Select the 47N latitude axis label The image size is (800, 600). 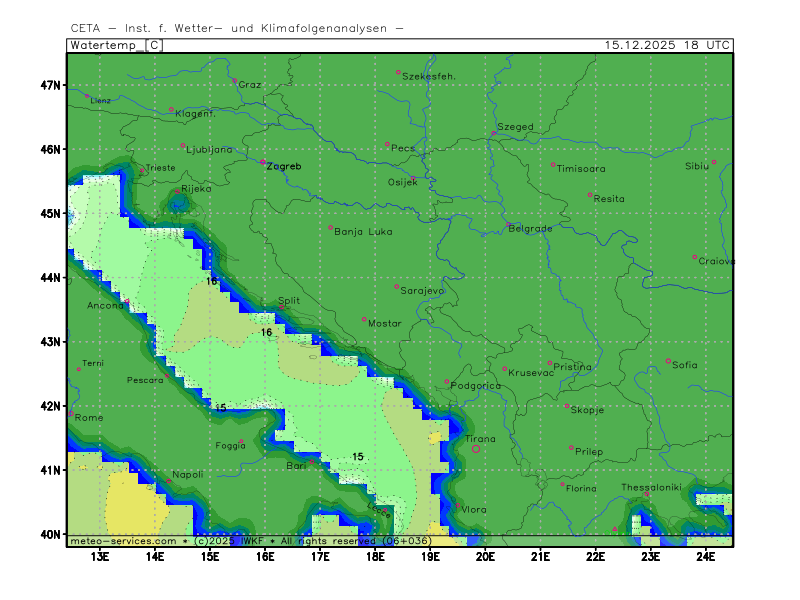50,85
